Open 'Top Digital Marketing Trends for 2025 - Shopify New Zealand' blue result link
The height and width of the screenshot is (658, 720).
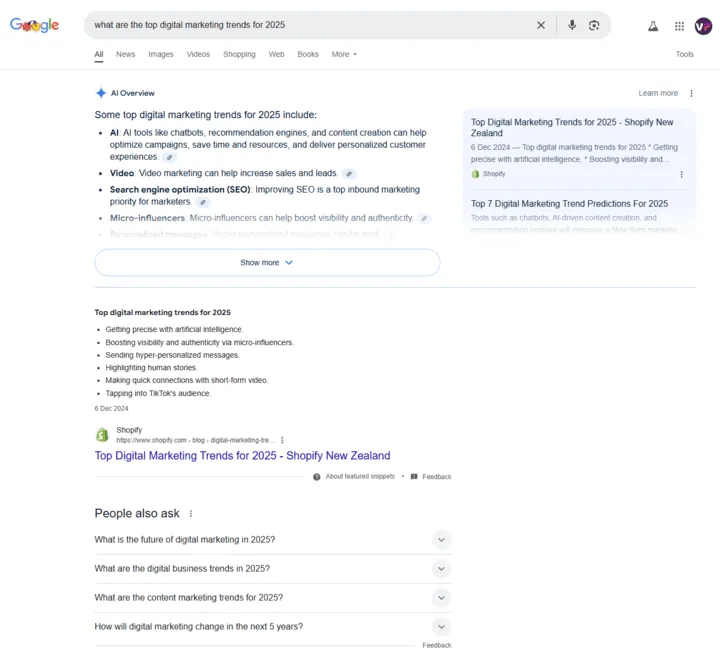[242, 456]
